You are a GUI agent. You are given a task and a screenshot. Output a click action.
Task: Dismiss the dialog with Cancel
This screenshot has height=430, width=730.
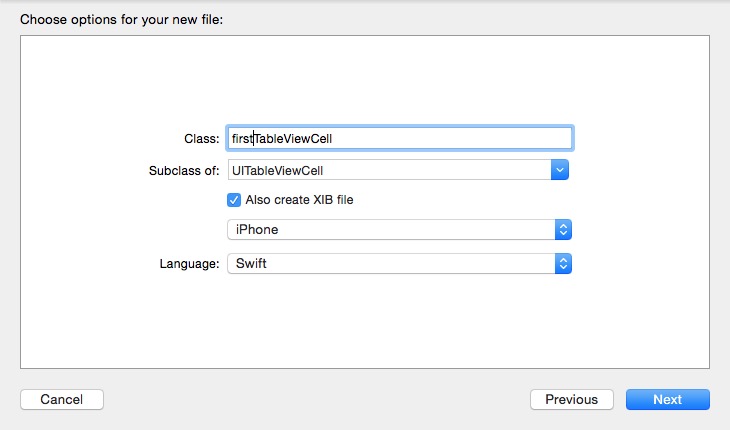(62, 399)
